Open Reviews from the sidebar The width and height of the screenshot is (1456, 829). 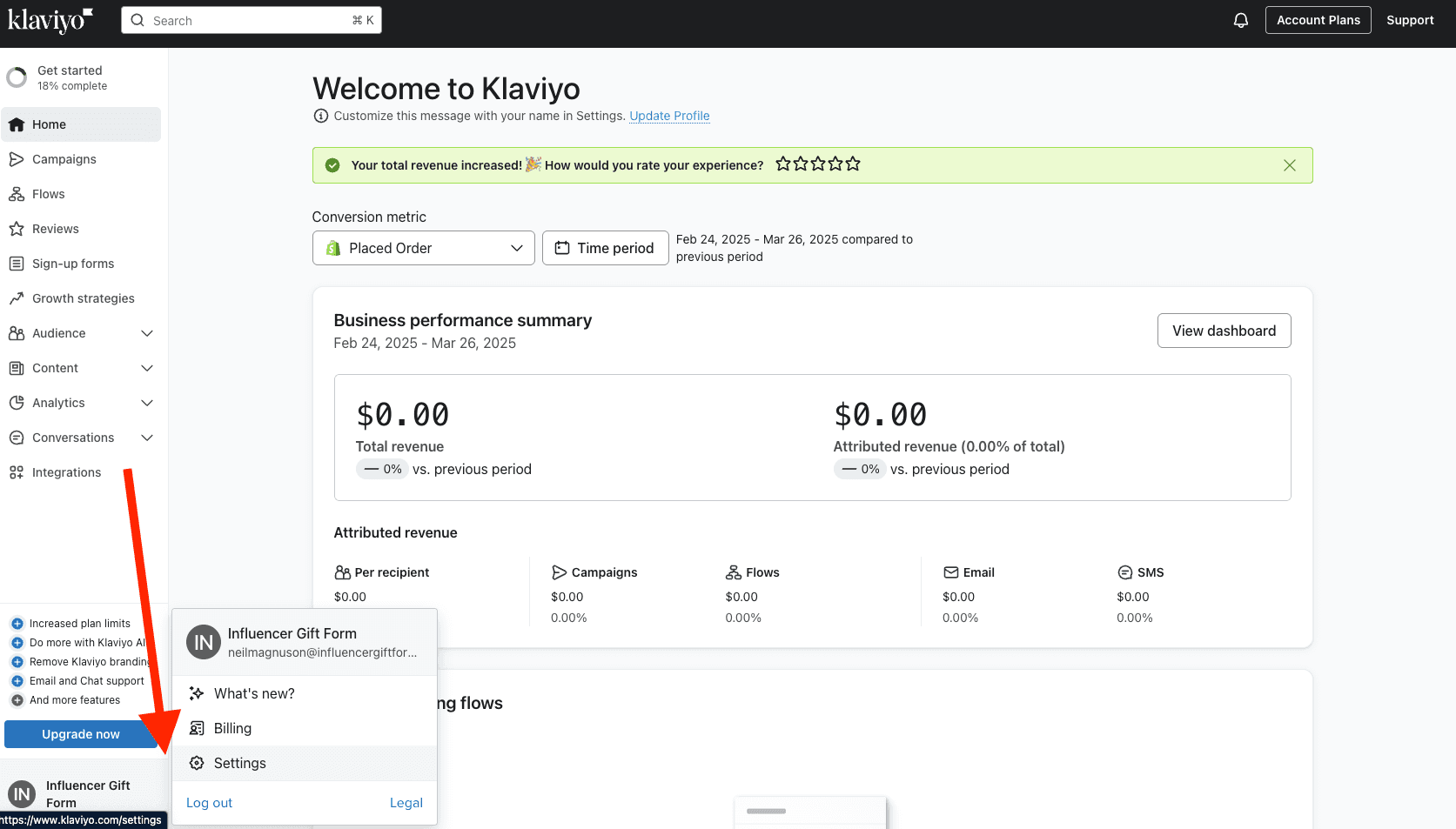pos(81,229)
